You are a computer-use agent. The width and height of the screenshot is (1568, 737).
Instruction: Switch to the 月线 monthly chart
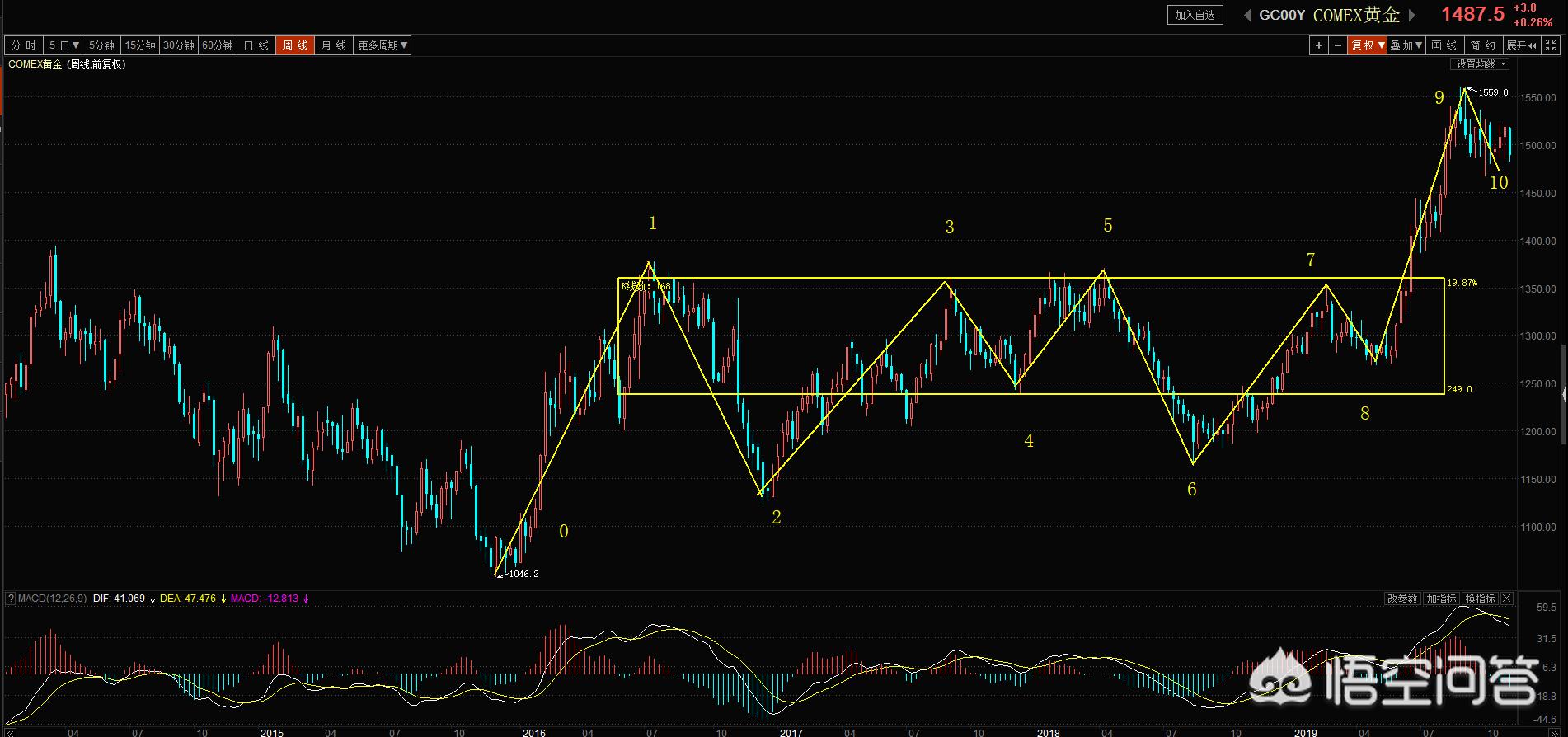pos(334,45)
